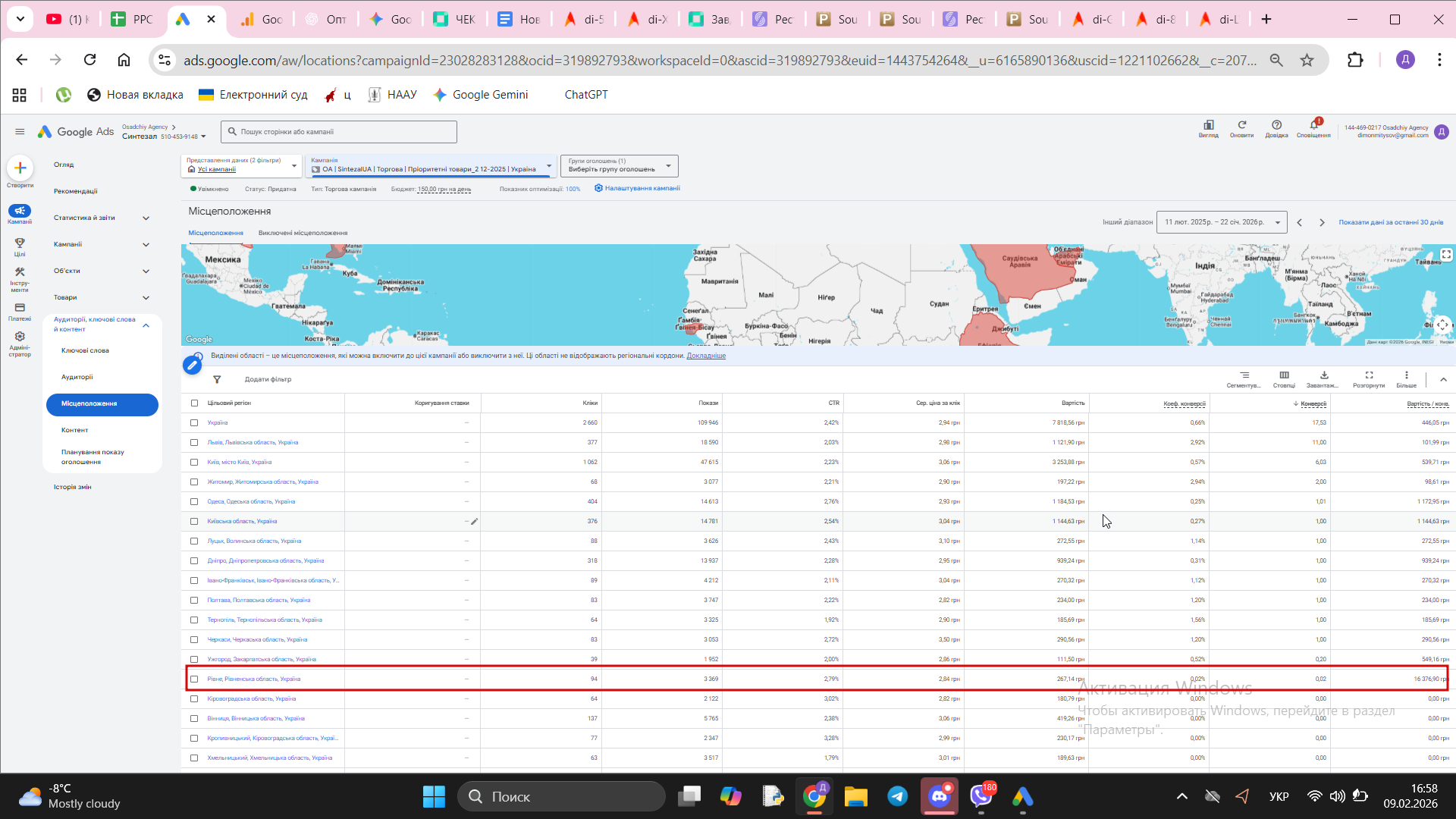
Task: Open the Tools wrench icon
Action: pos(20,272)
